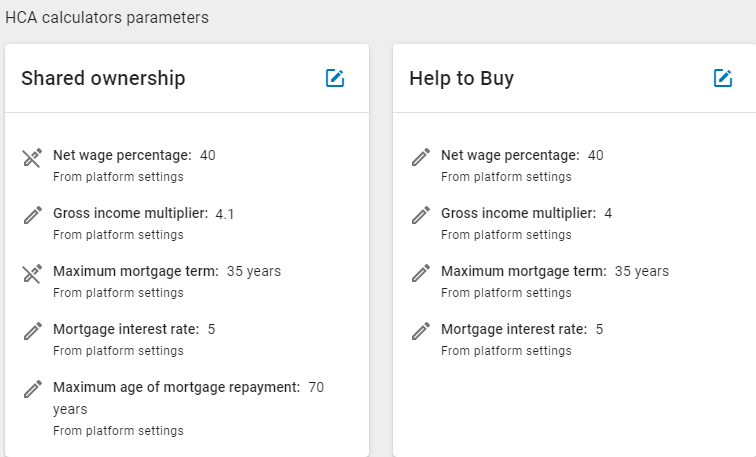Click crossed pencil beside Shared ownership Maximum mortgage term
Viewport: 756px width, 457px height.
32,273
